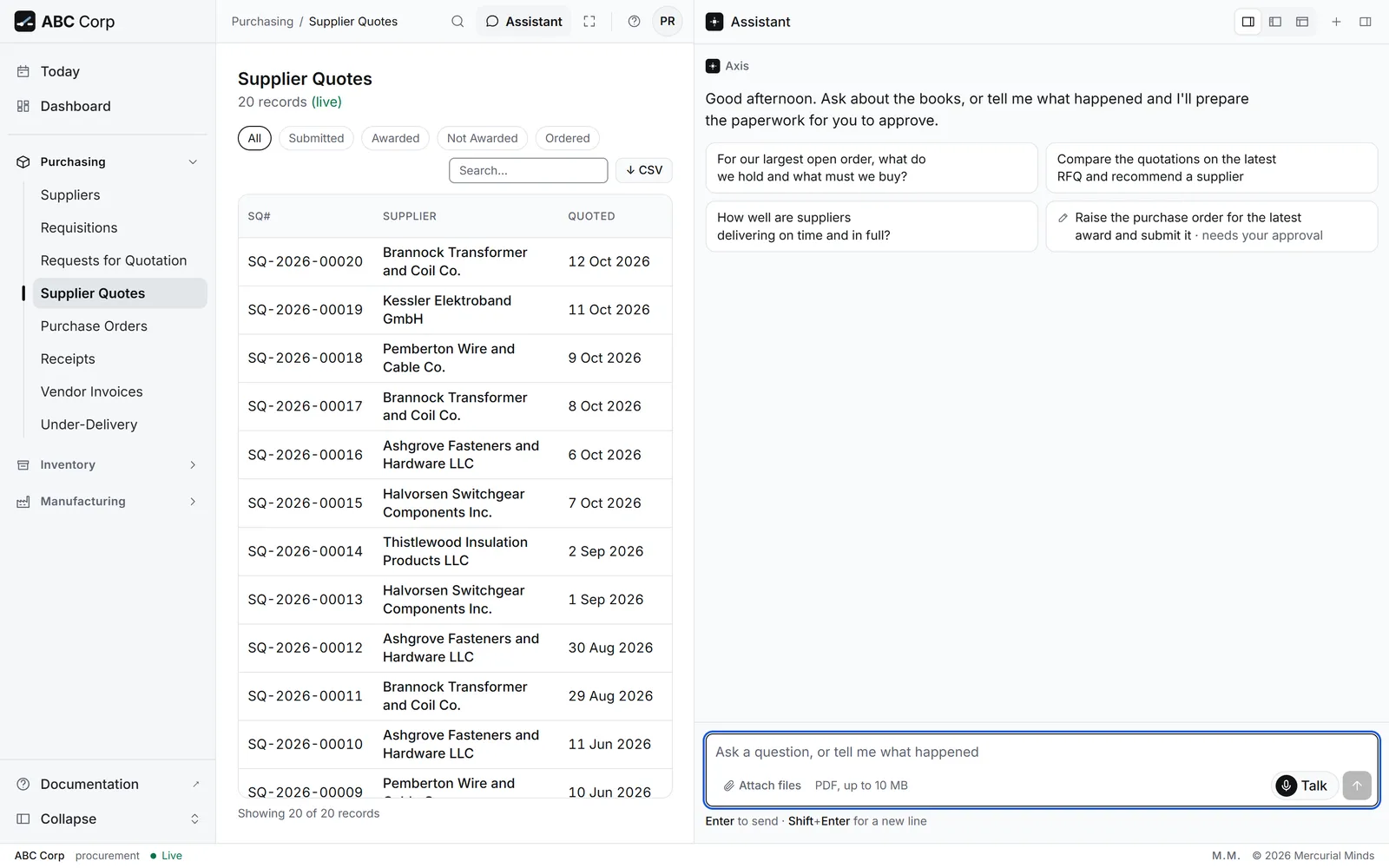Viewport: 1389px width, 868px height.
Task: Open the PR user avatar menu
Action: tap(668, 22)
